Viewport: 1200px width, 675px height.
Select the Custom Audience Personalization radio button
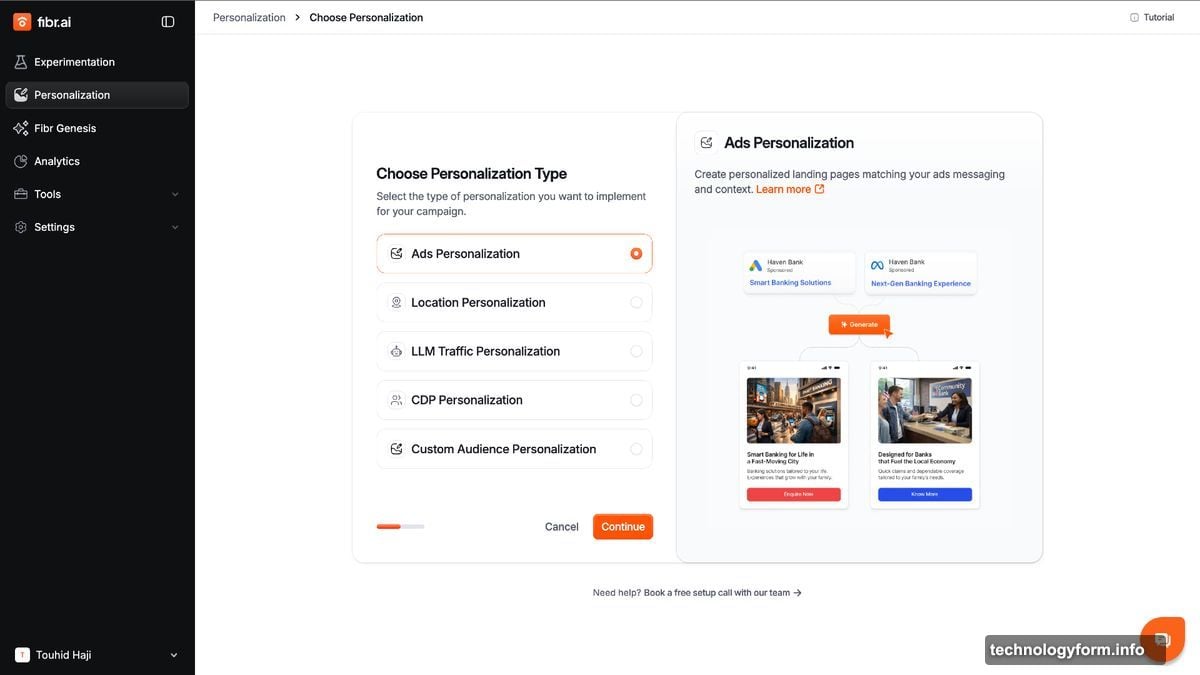(636, 449)
